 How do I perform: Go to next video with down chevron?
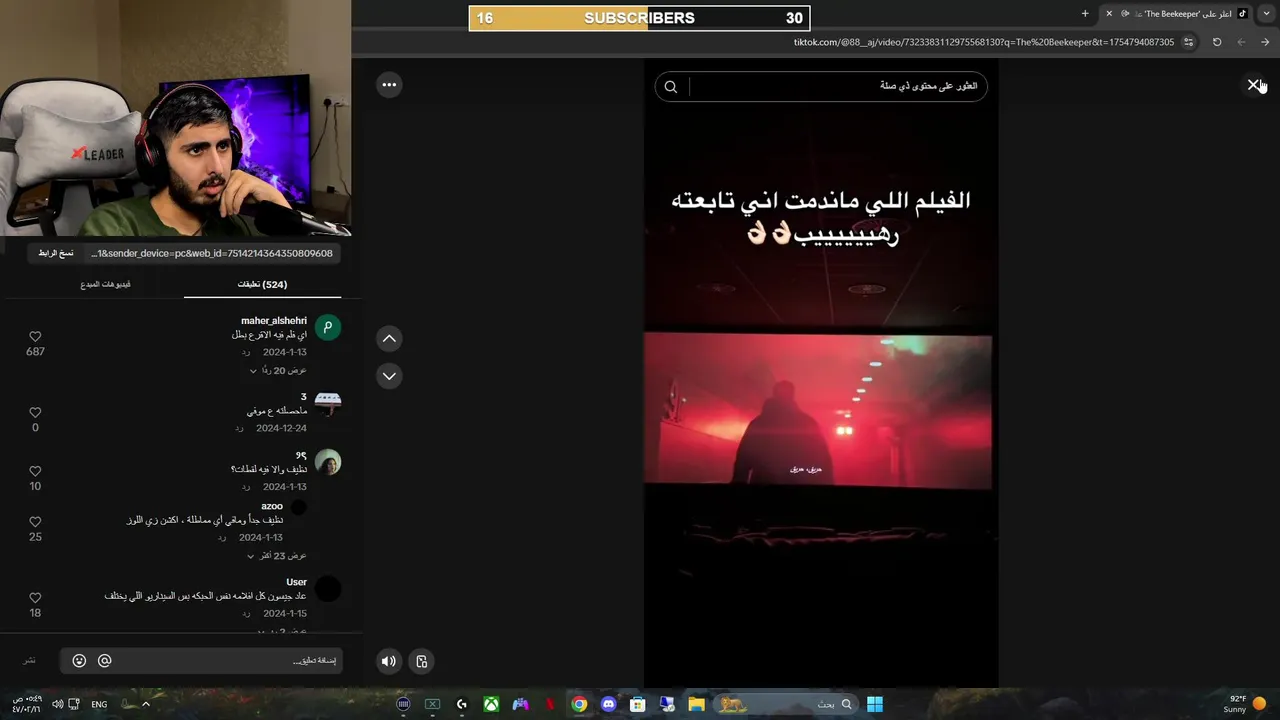[389, 376]
